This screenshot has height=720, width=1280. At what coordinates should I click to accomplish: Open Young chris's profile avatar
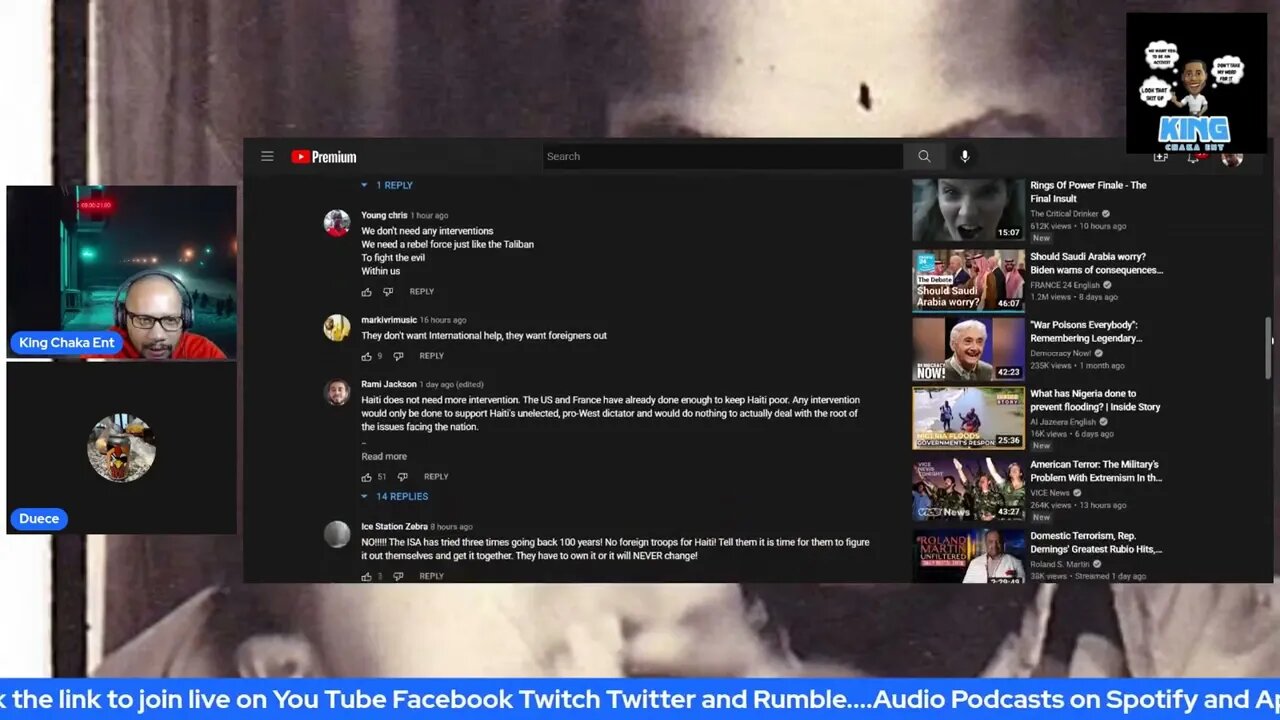click(x=337, y=223)
